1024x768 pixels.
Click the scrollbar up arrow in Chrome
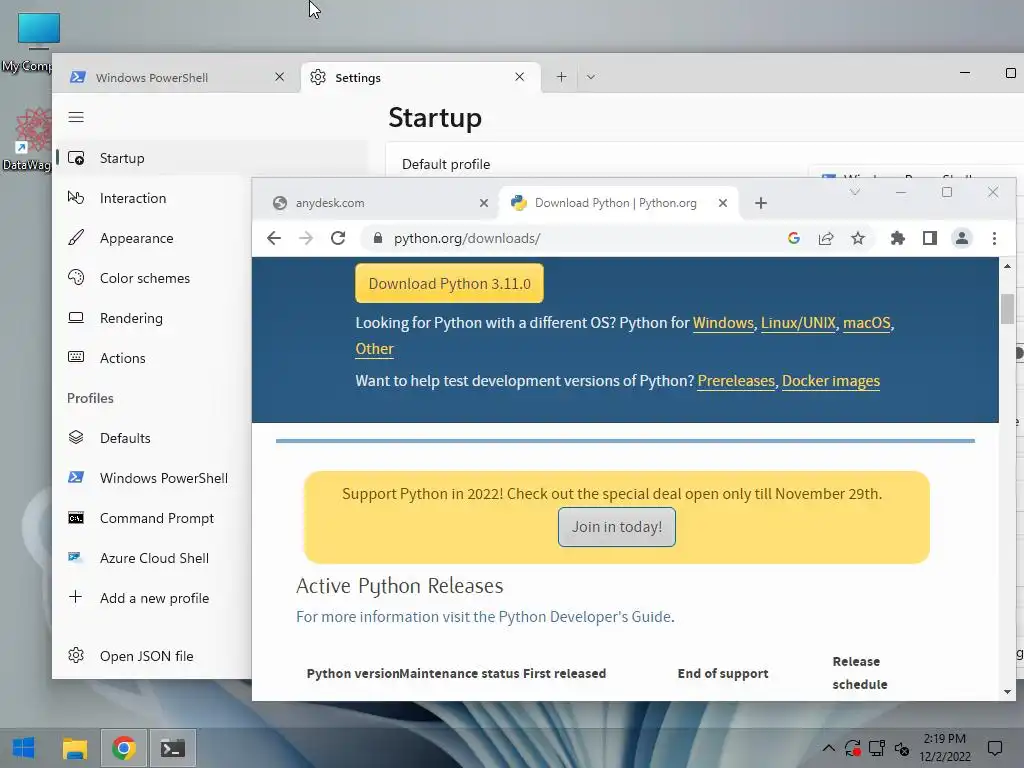point(1006,266)
